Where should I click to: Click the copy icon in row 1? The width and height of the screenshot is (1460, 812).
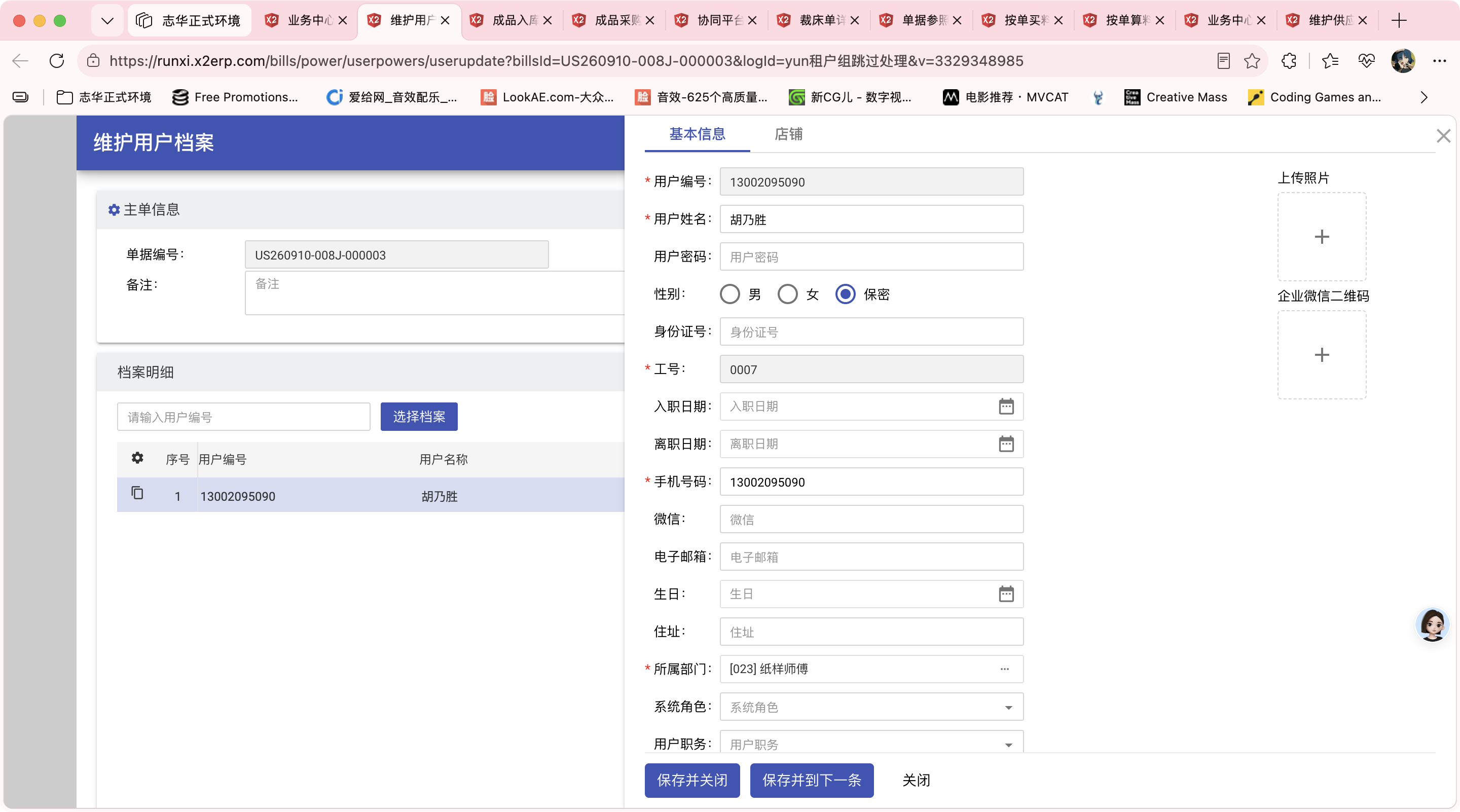click(137, 493)
